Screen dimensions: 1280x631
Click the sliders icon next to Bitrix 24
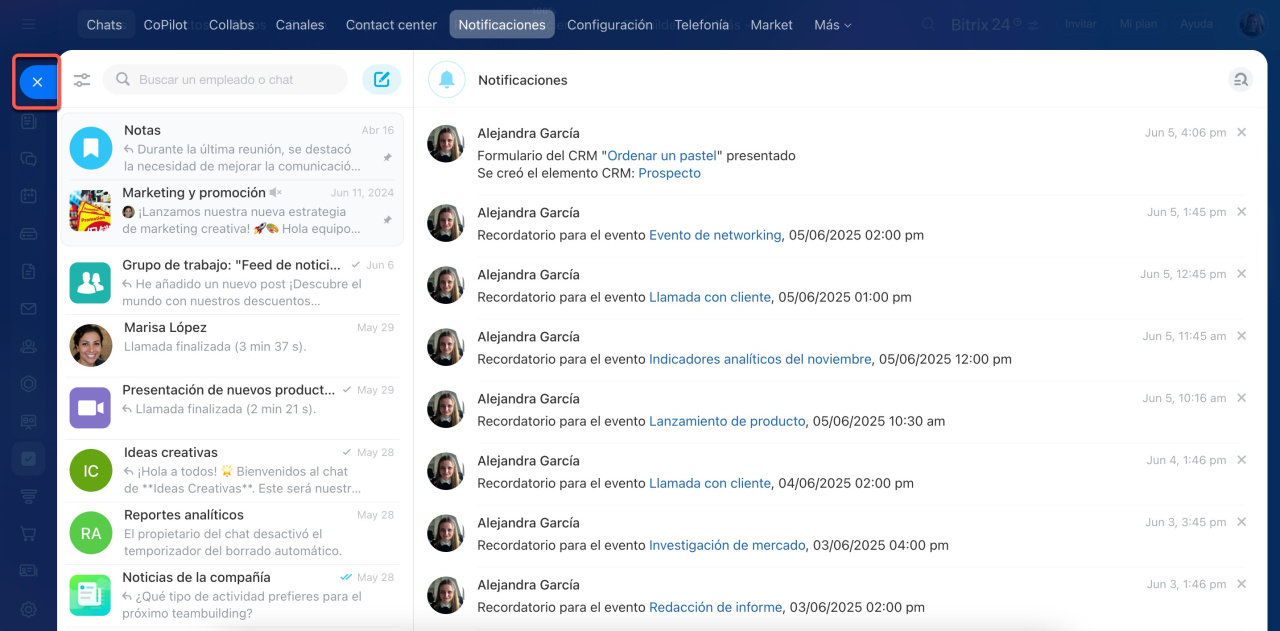tap(1034, 24)
